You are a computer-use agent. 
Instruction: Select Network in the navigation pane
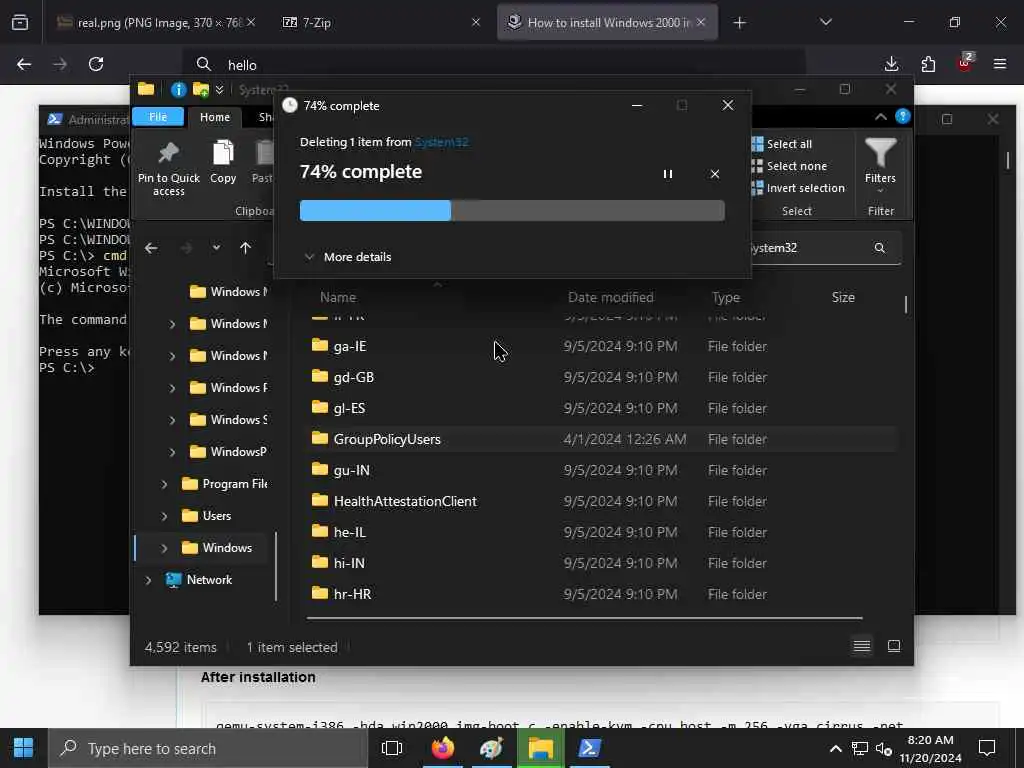209,580
